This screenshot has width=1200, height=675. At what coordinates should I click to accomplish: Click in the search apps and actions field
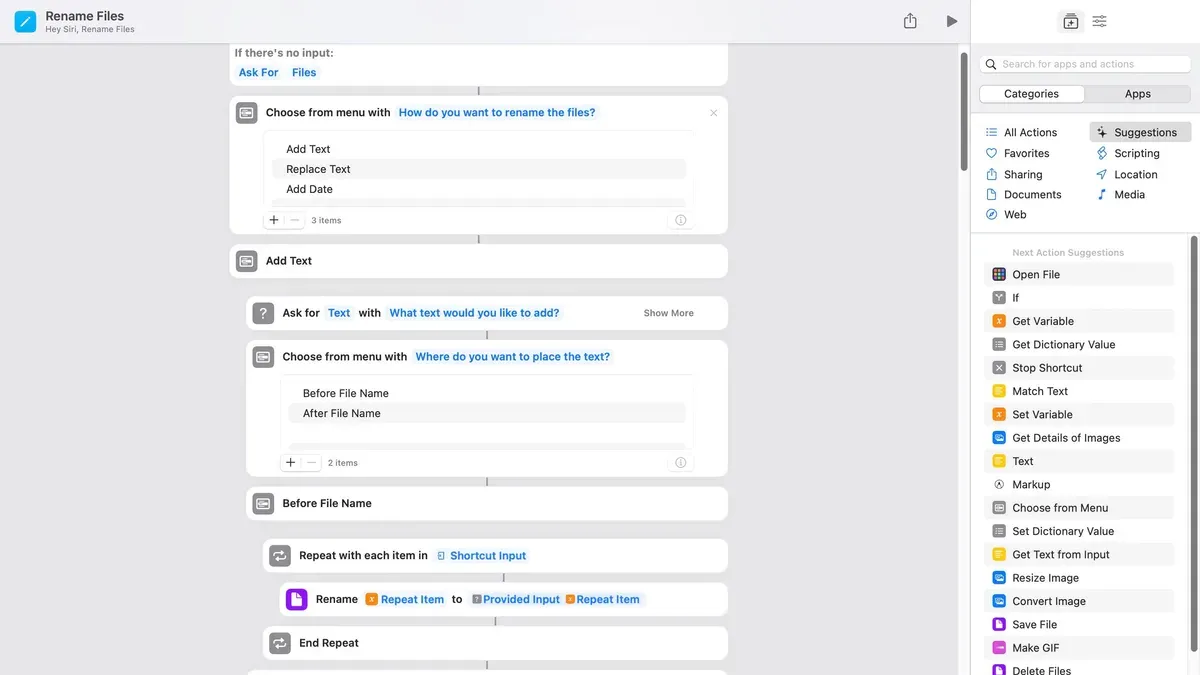point(1085,64)
